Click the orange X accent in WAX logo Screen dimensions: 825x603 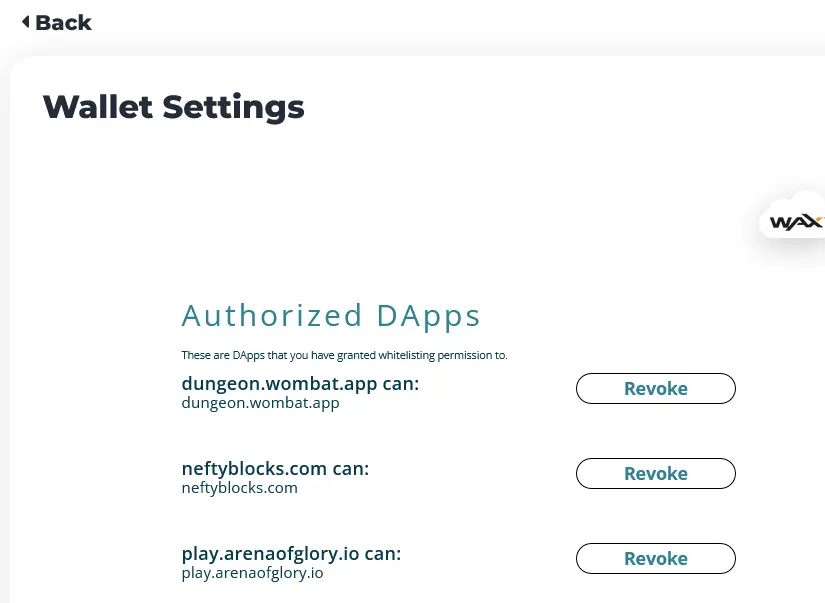[817, 221]
